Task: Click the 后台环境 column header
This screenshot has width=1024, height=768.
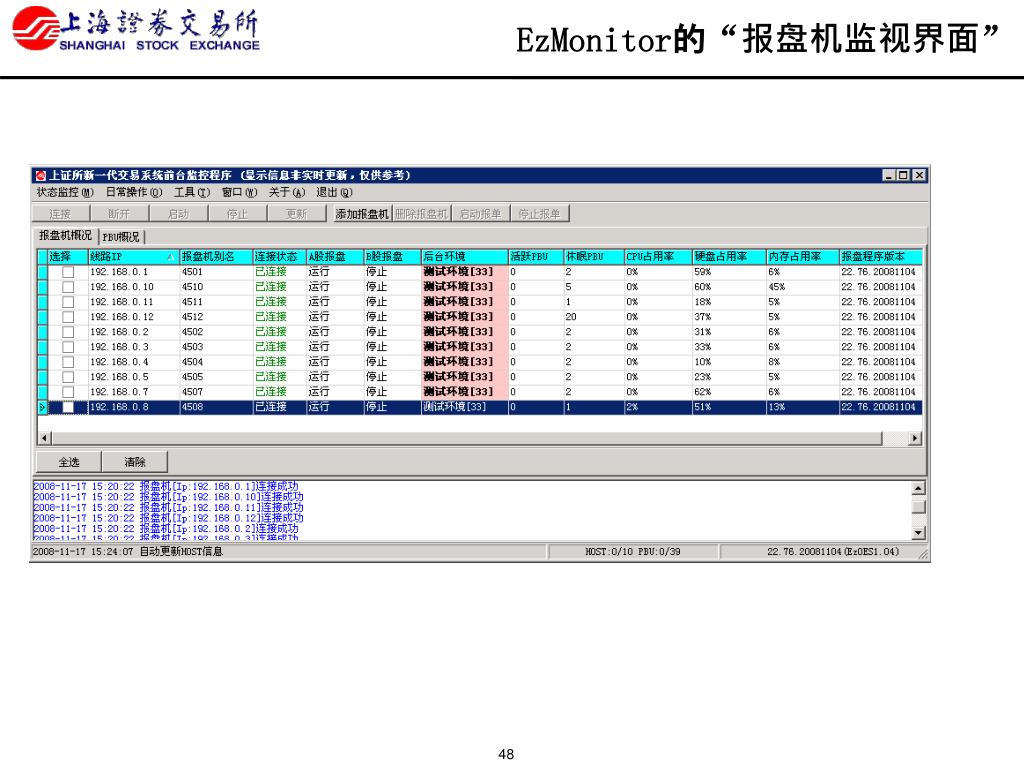Action: (x=464, y=257)
